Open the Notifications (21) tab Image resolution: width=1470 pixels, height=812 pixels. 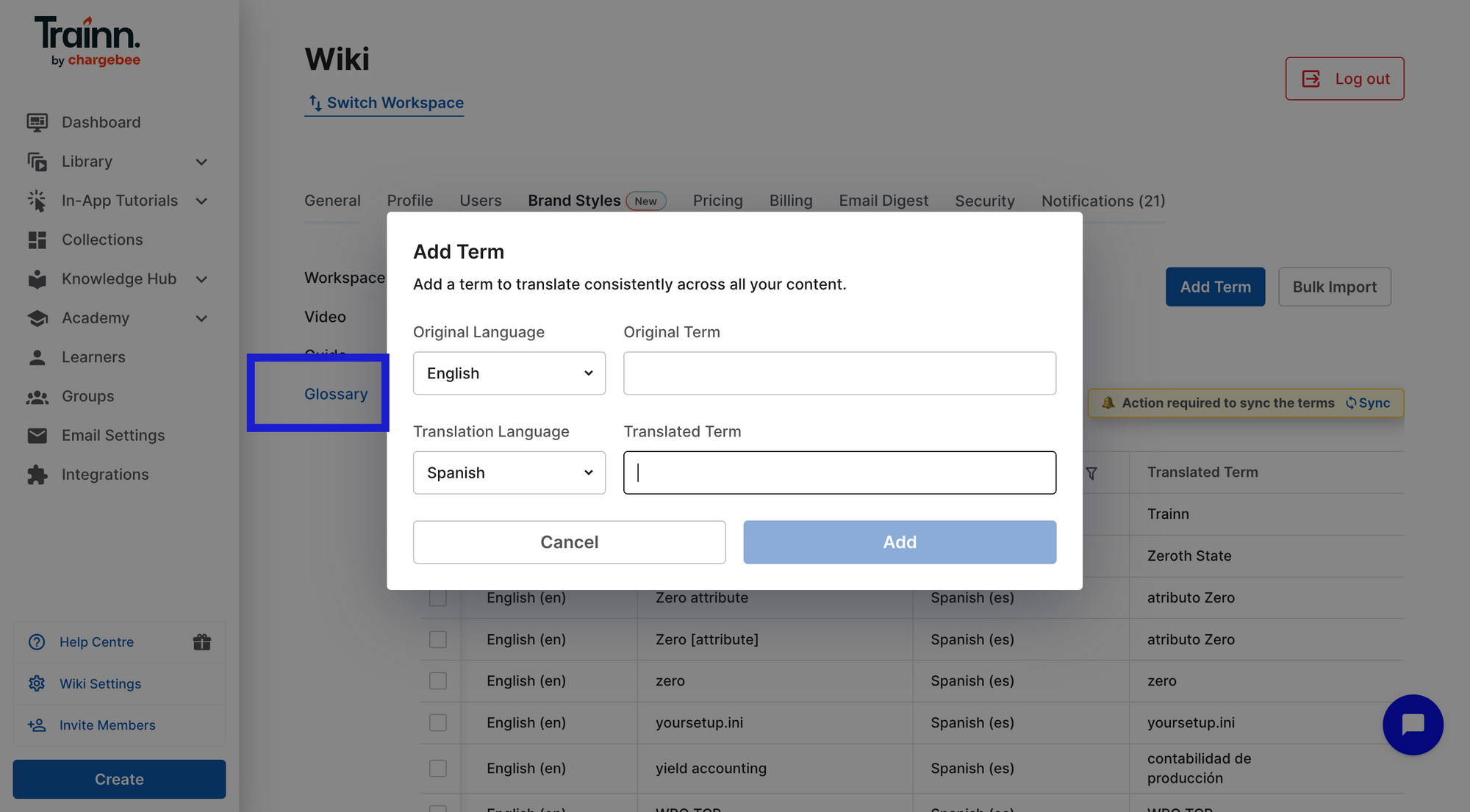(1103, 201)
